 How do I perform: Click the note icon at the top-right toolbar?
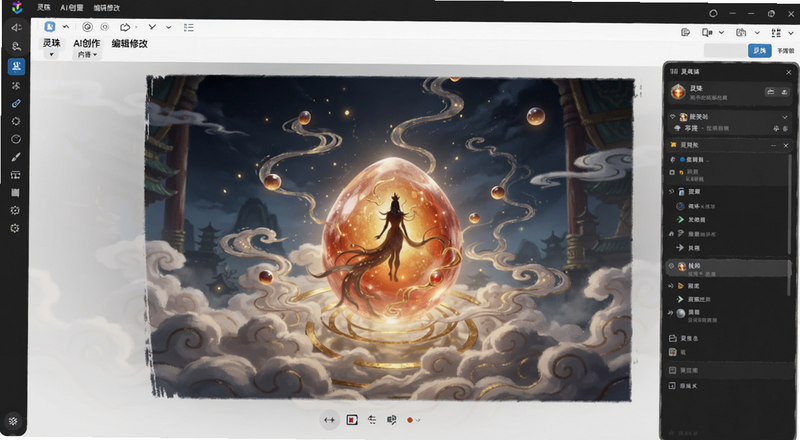(686, 33)
